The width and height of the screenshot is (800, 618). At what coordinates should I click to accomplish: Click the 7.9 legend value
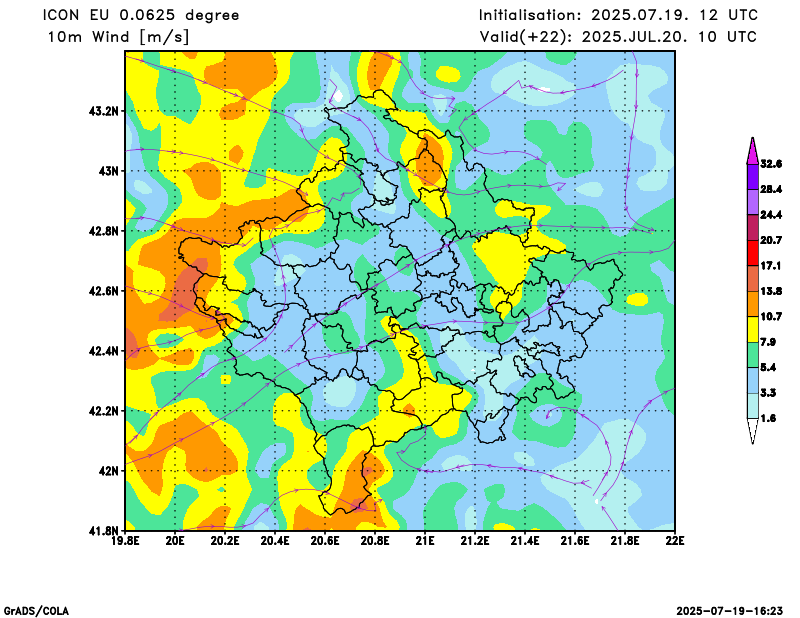(768, 342)
